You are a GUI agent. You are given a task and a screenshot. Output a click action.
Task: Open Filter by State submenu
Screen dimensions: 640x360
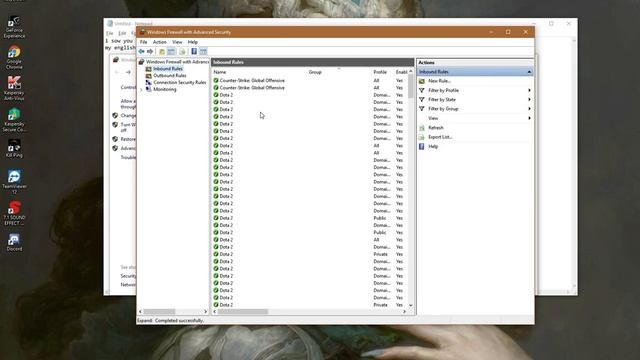pyautogui.click(x=475, y=100)
